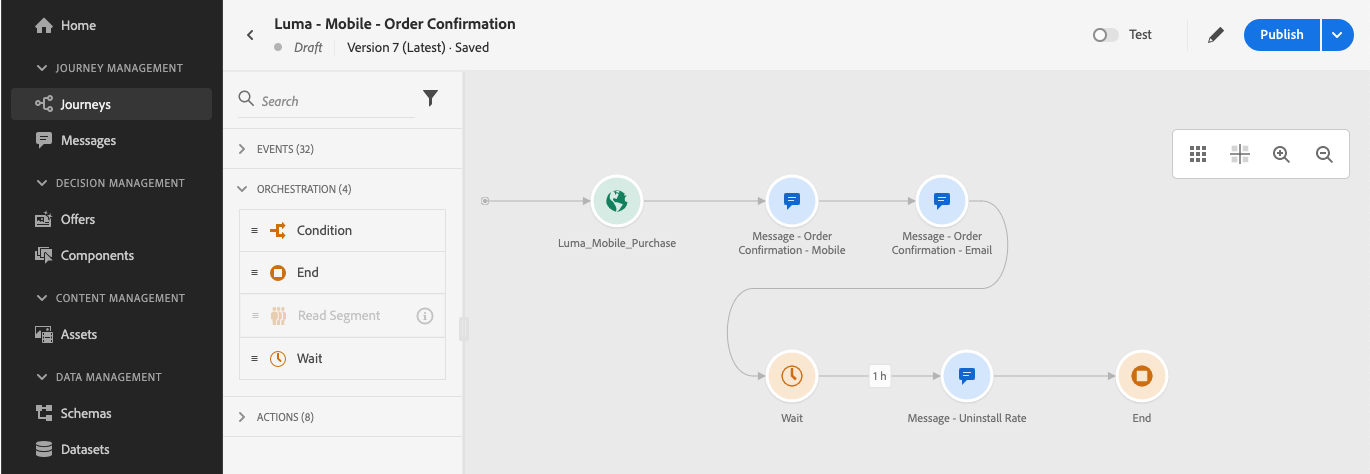
Task: Open the palette filter funnel
Action: 430,98
